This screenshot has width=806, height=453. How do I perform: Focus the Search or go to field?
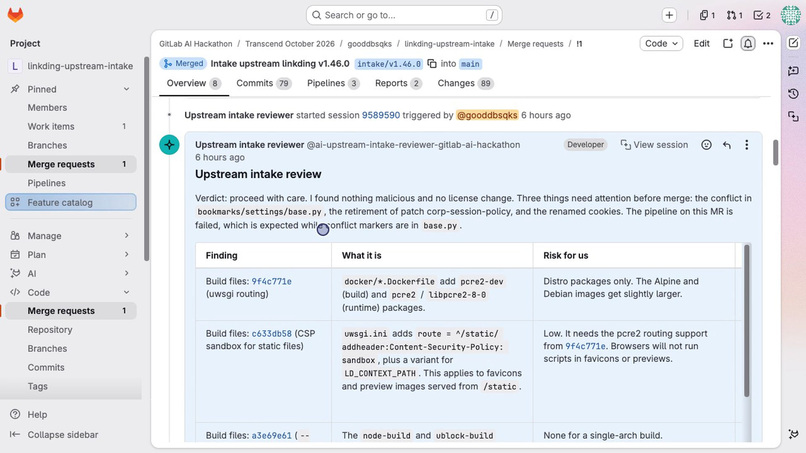pos(404,15)
